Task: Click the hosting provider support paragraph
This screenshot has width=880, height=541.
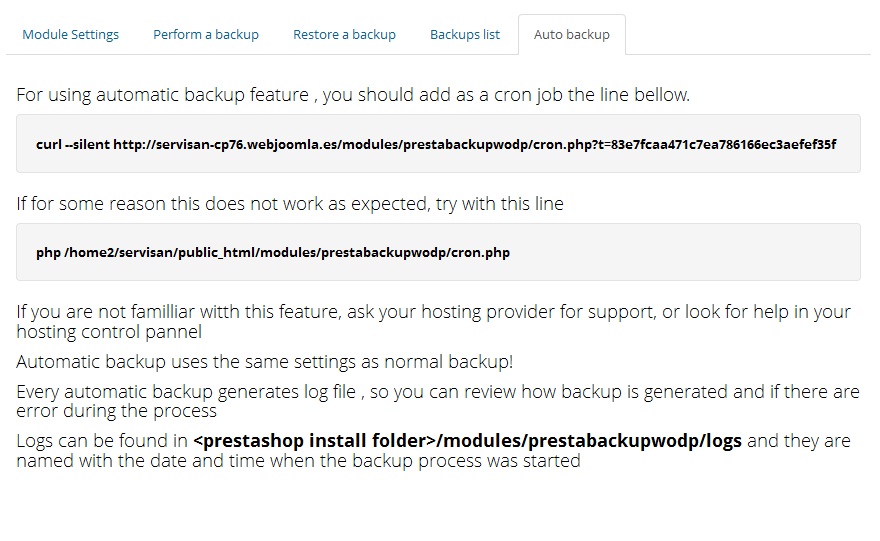Action: point(433,322)
